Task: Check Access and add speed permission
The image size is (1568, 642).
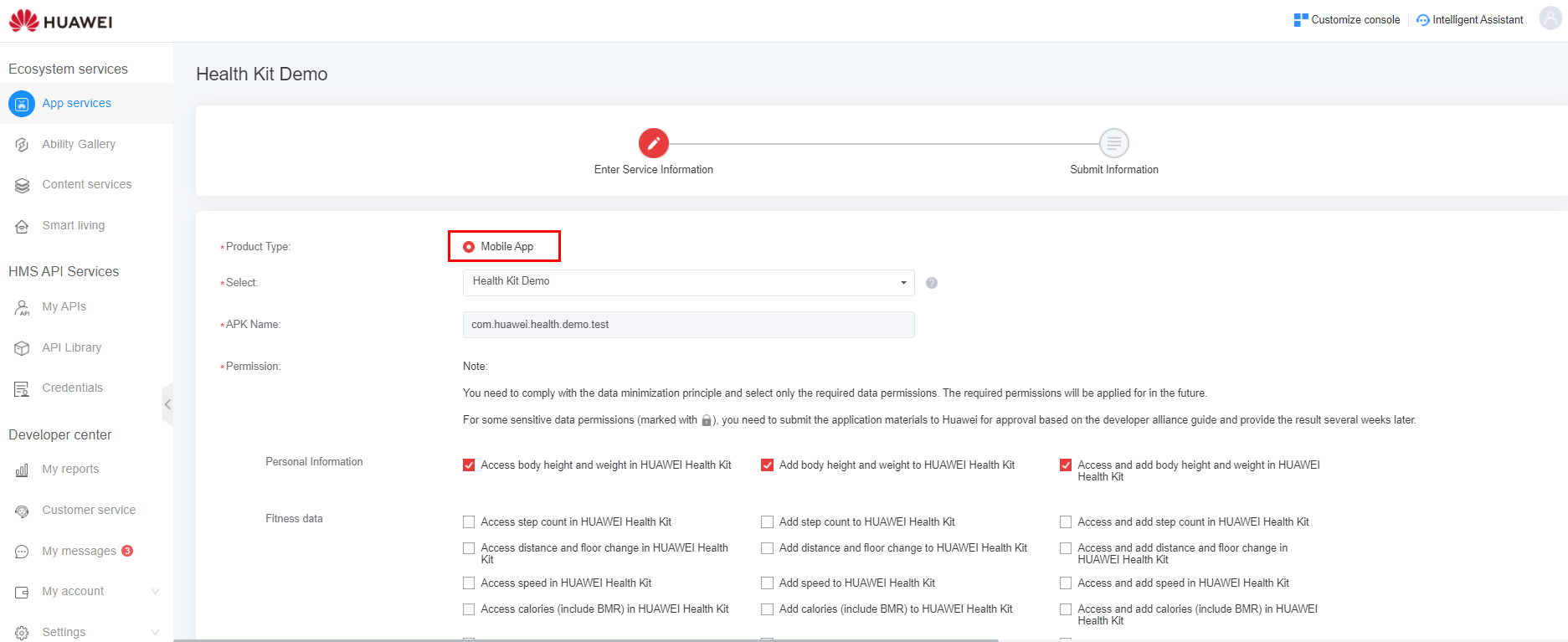Action: 1066,583
